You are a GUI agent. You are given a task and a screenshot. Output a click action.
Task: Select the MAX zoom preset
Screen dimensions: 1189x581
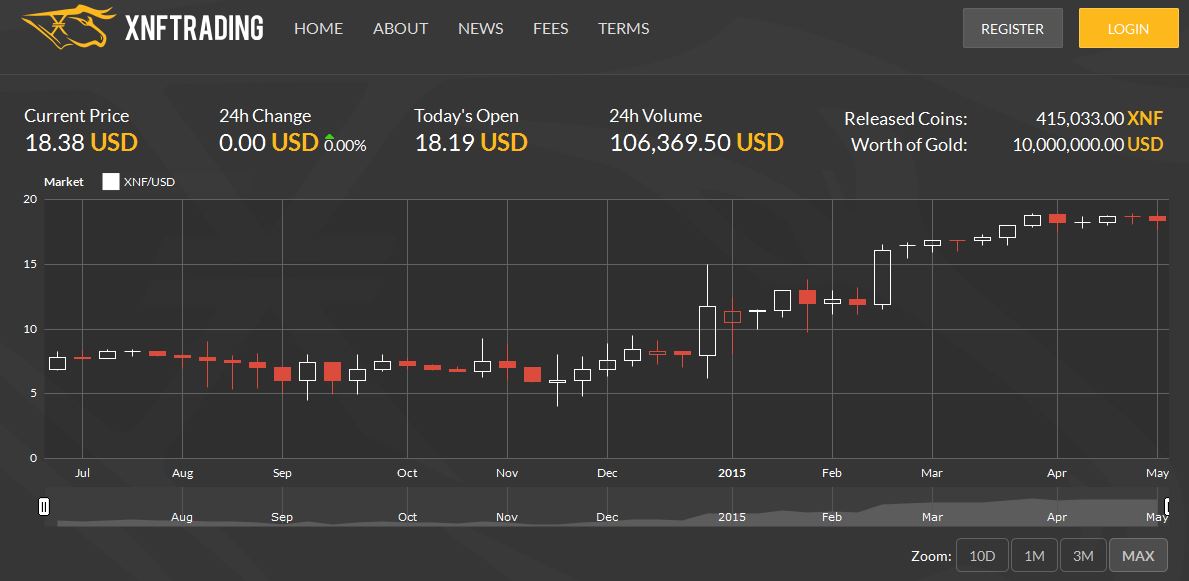1138,555
